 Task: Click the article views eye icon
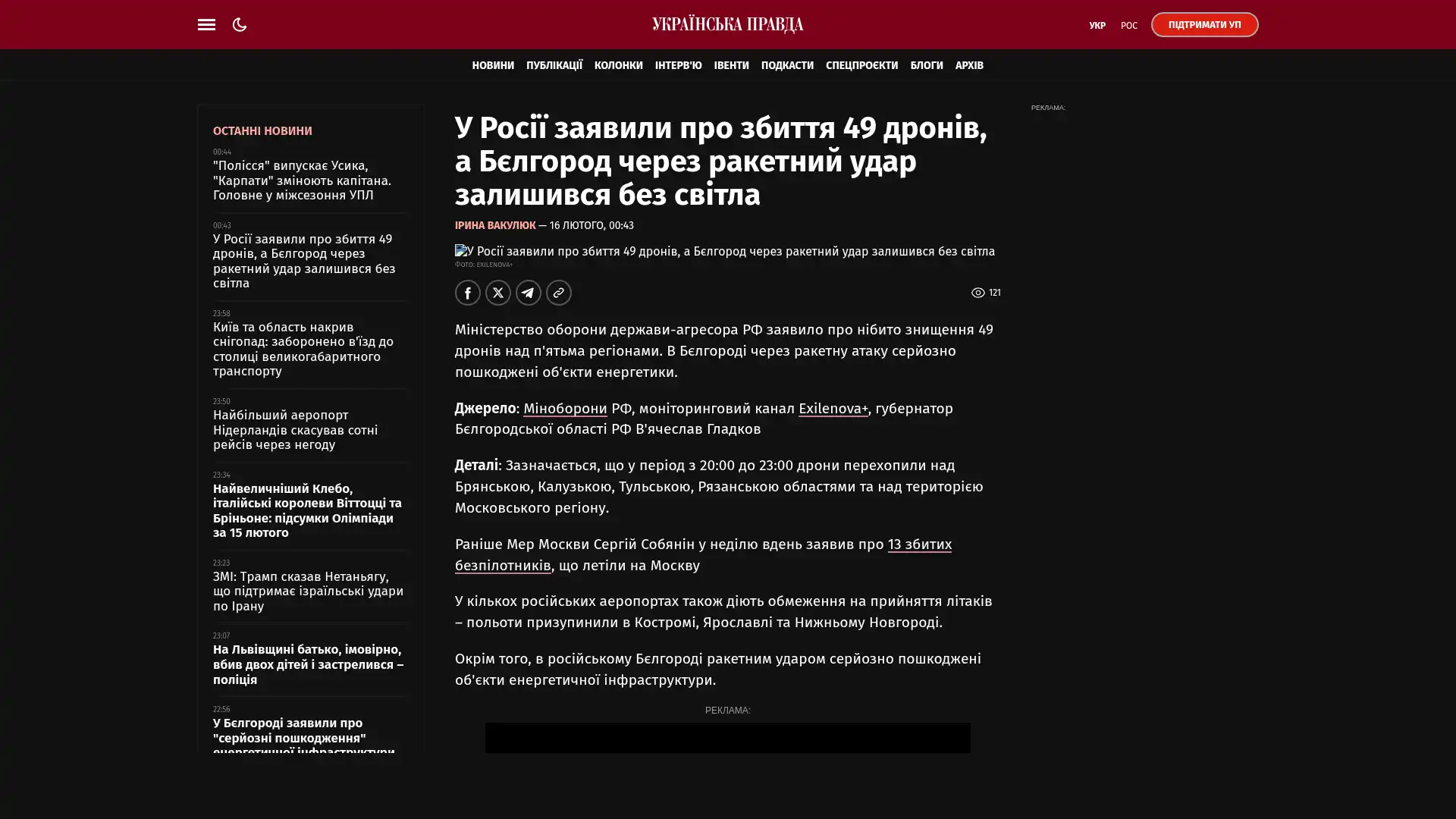tap(978, 293)
